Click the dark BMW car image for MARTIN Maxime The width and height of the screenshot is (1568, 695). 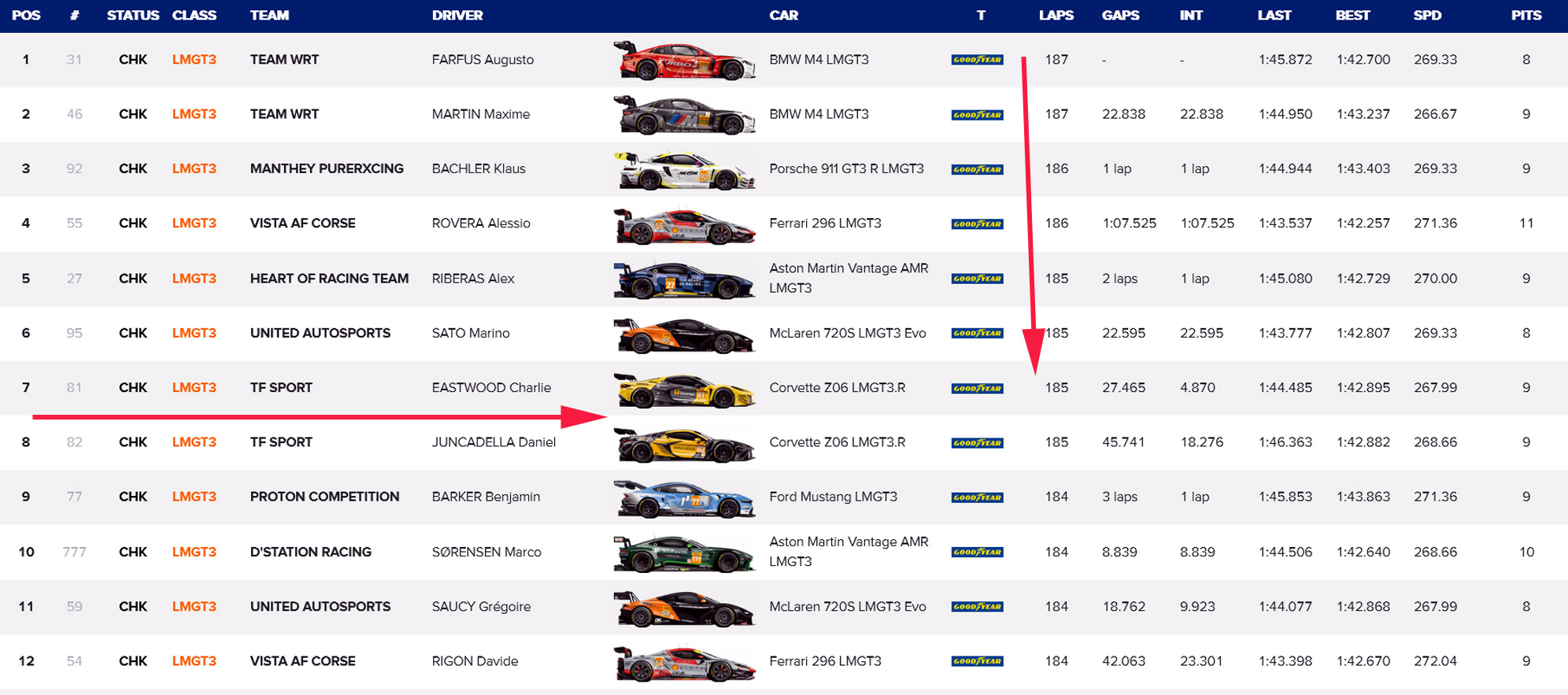[684, 115]
